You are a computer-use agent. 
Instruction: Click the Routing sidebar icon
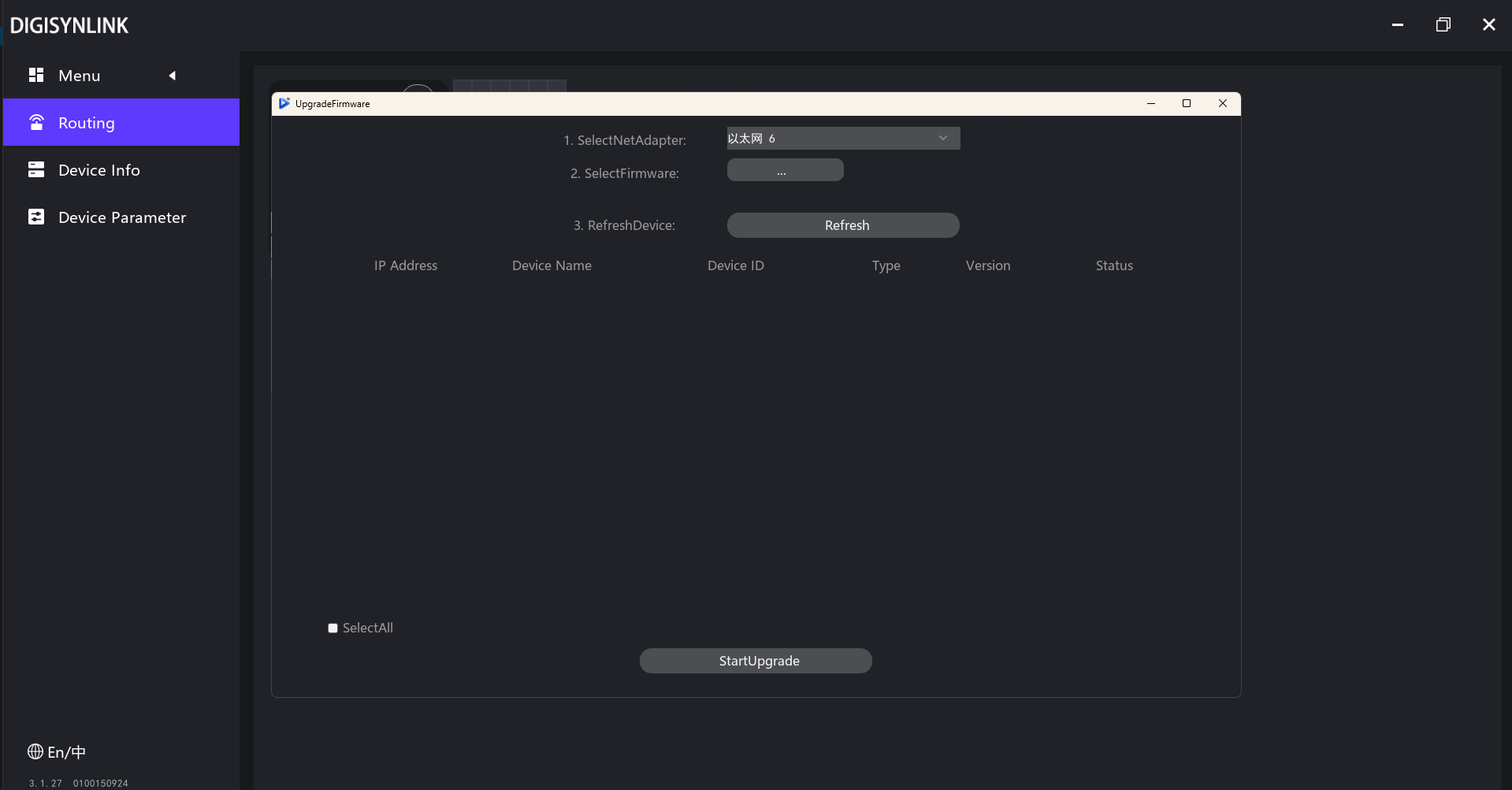[36, 122]
